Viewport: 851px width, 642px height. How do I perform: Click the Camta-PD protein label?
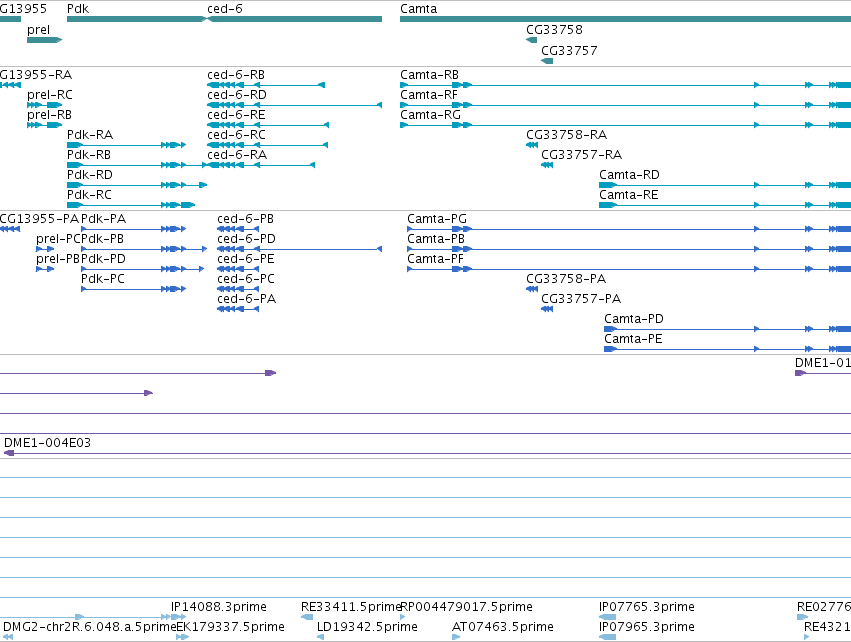tap(634, 319)
